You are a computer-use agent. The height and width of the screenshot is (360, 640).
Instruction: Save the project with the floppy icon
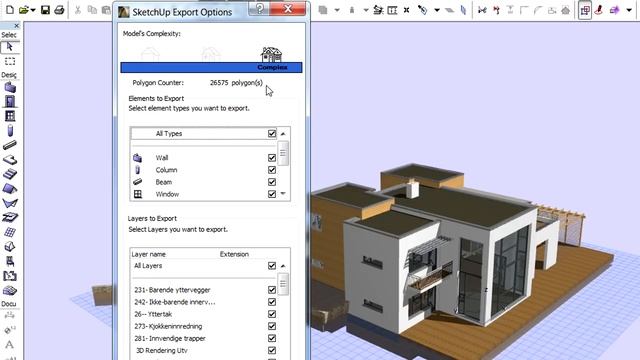point(45,9)
